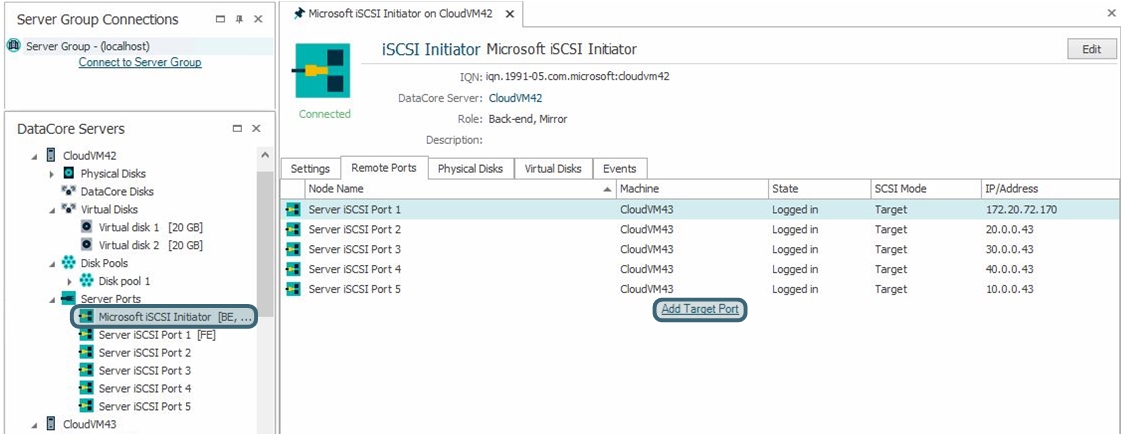
Task: Select the DataCore Disks icon in tree
Action: click(69, 191)
